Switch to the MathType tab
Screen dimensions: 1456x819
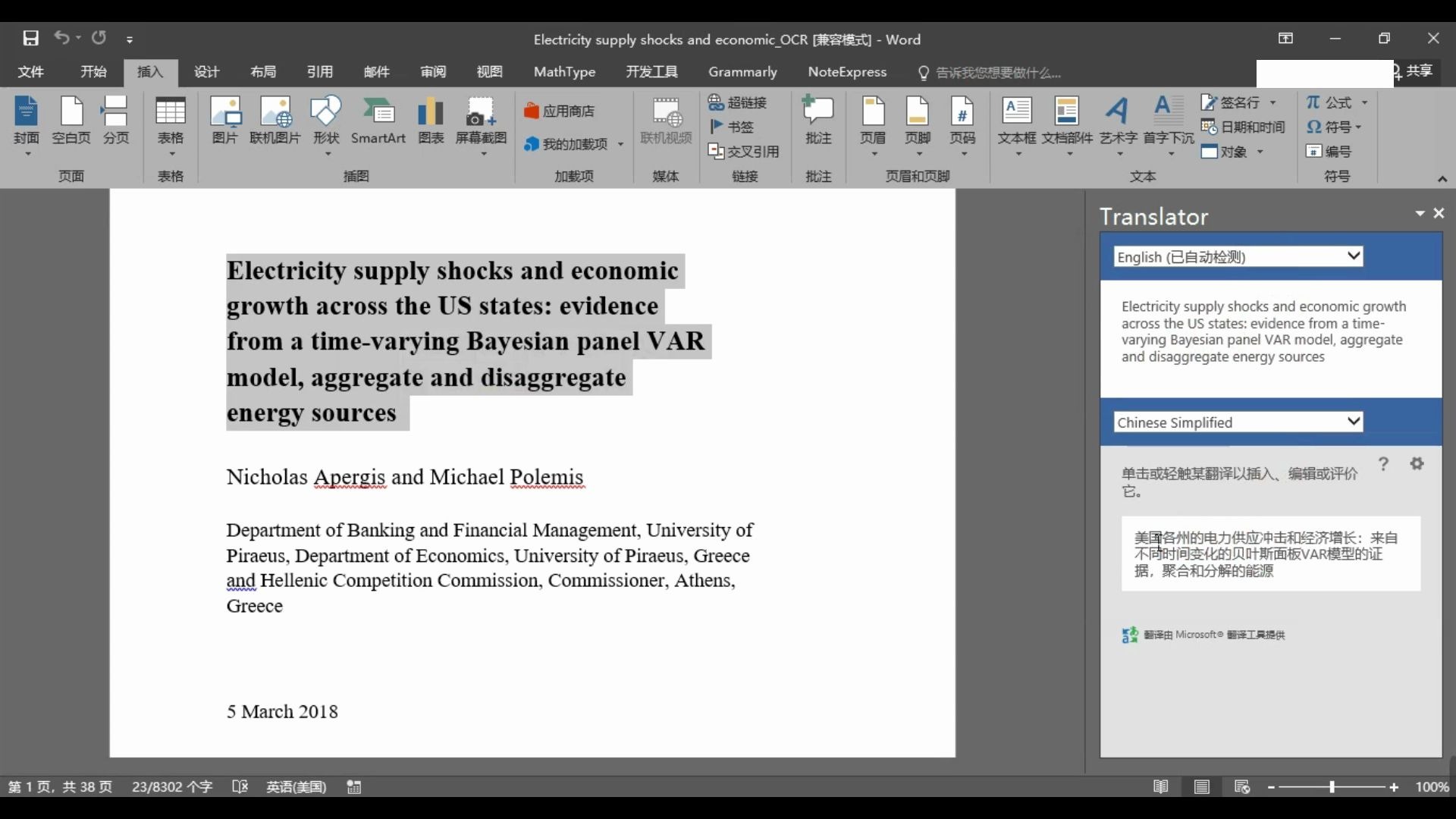click(x=564, y=72)
